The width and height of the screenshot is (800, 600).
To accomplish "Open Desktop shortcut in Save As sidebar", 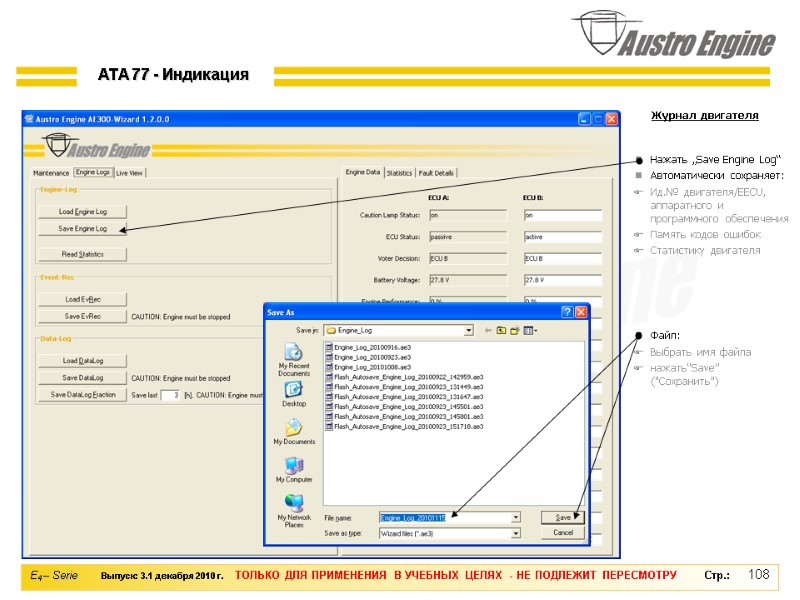I will point(294,394).
